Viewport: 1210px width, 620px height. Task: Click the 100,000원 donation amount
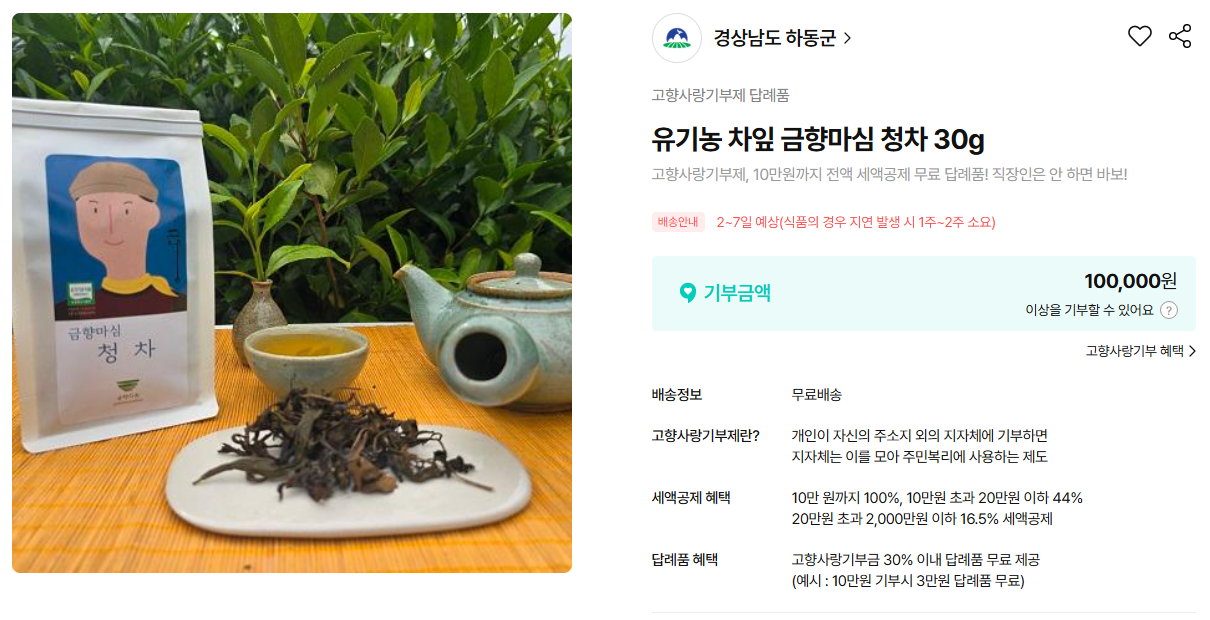click(1131, 281)
